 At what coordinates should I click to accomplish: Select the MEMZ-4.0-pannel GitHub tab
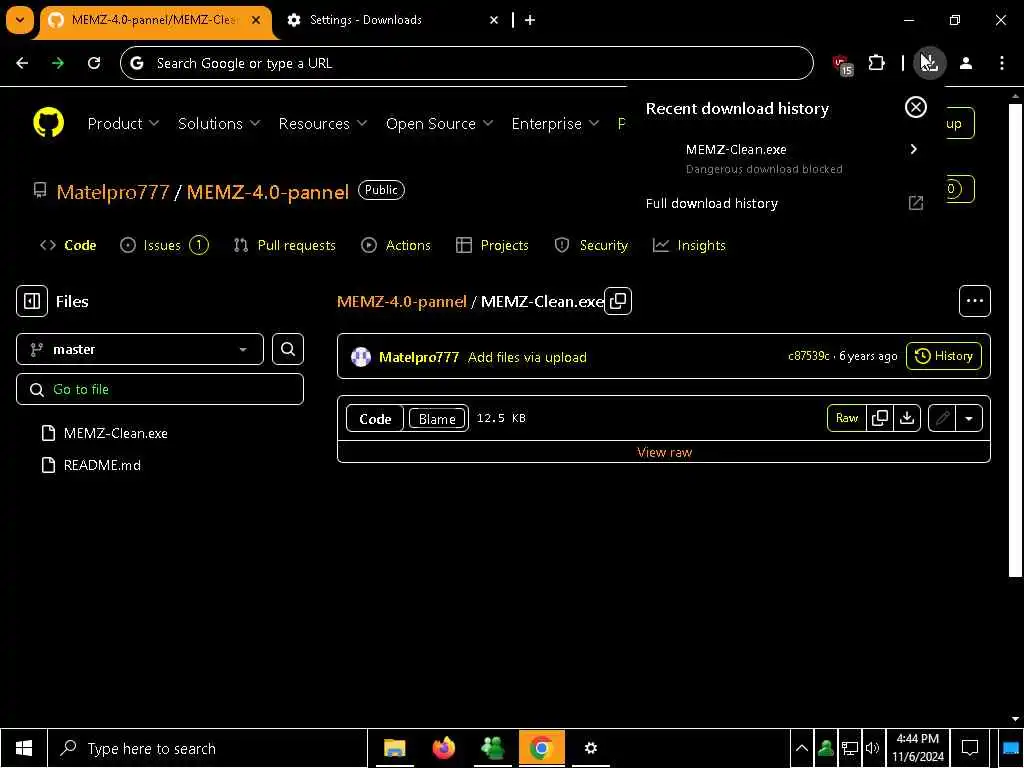click(157, 20)
